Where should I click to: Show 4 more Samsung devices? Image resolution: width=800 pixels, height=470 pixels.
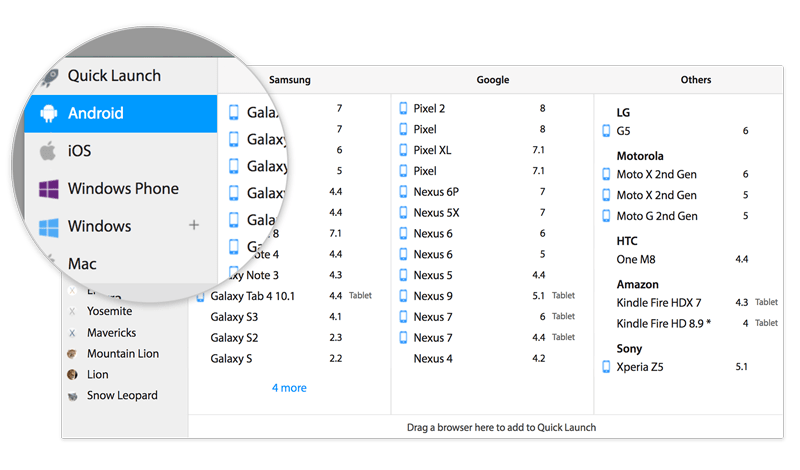289,387
